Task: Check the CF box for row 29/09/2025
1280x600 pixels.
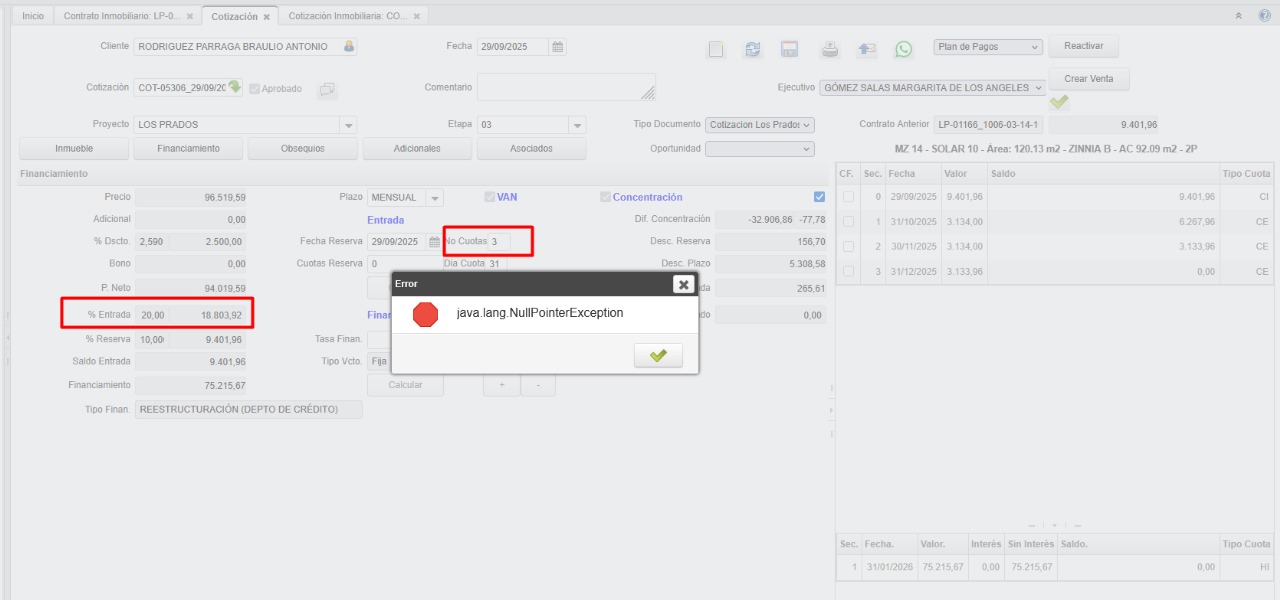Action: point(848,197)
